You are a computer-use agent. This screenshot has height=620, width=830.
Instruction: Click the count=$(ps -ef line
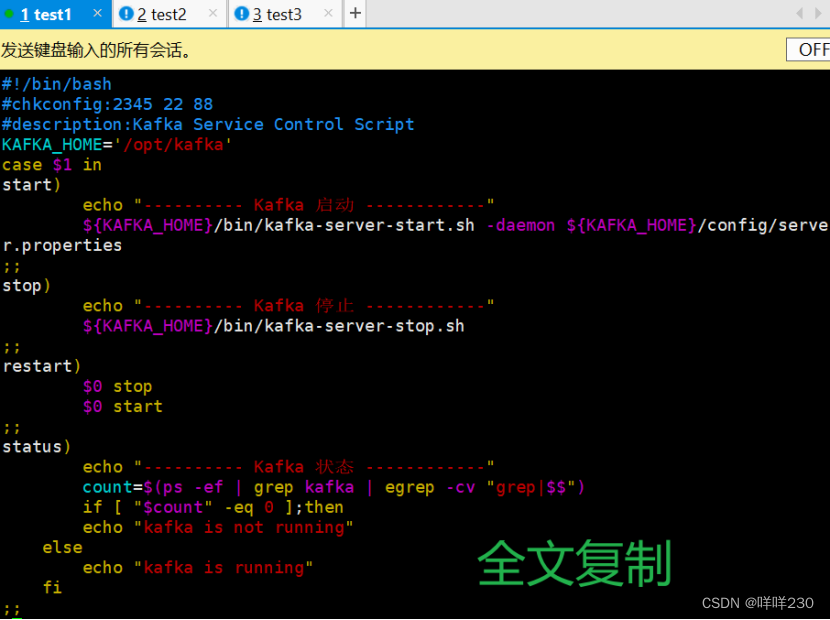pyautogui.click(x=334, y=487)
